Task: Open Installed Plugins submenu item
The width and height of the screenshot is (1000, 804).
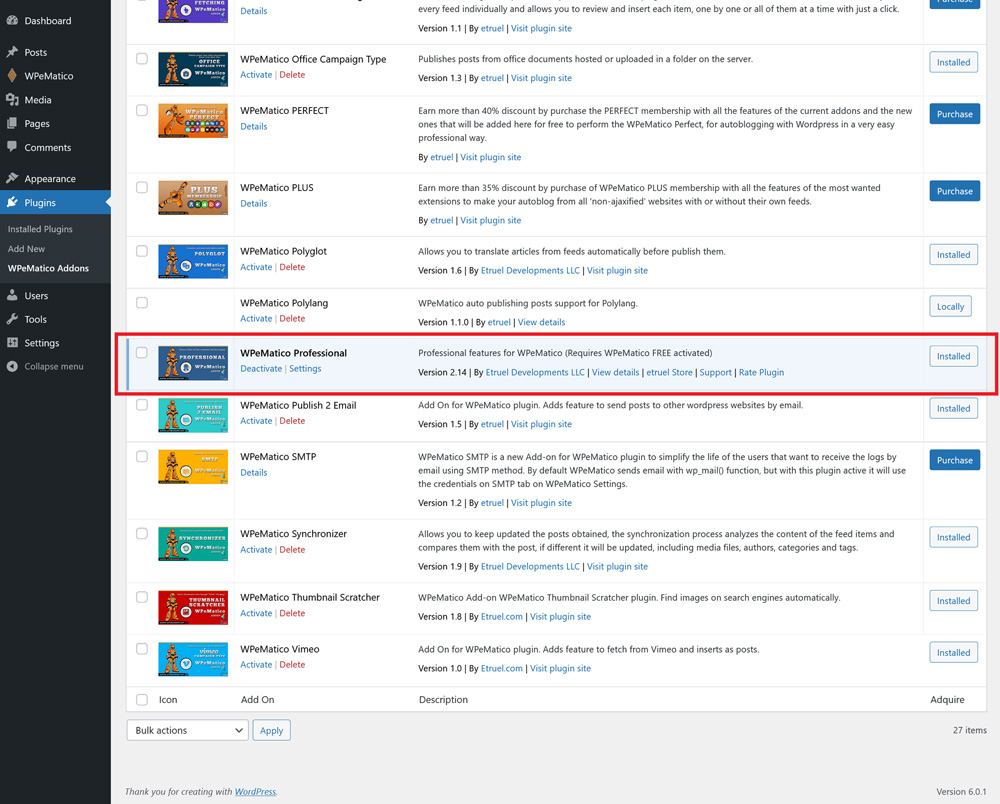Action: (40, 229)
